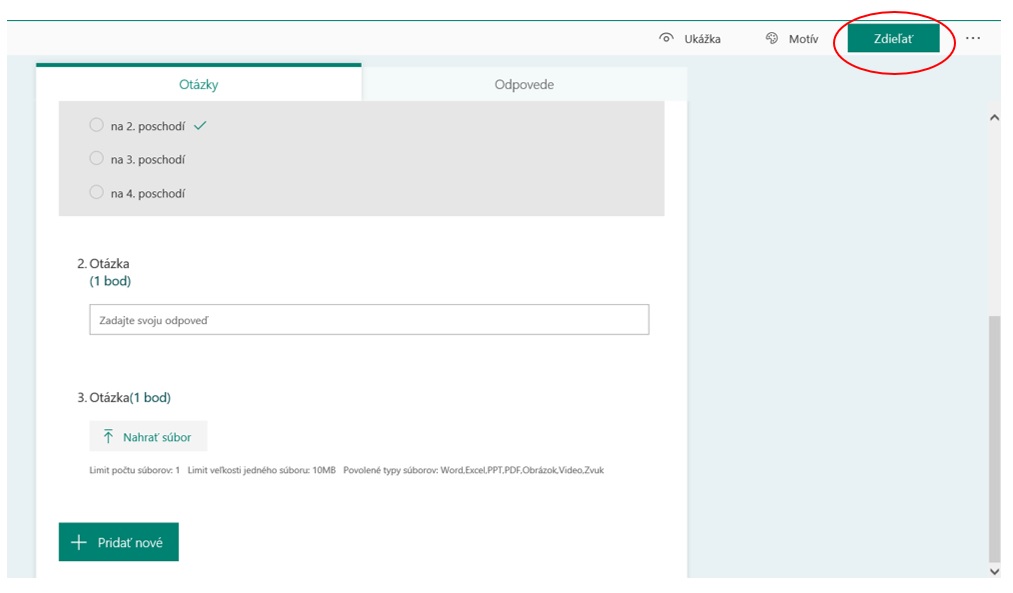Click the 'Nahrať súbor' button label

157,437
